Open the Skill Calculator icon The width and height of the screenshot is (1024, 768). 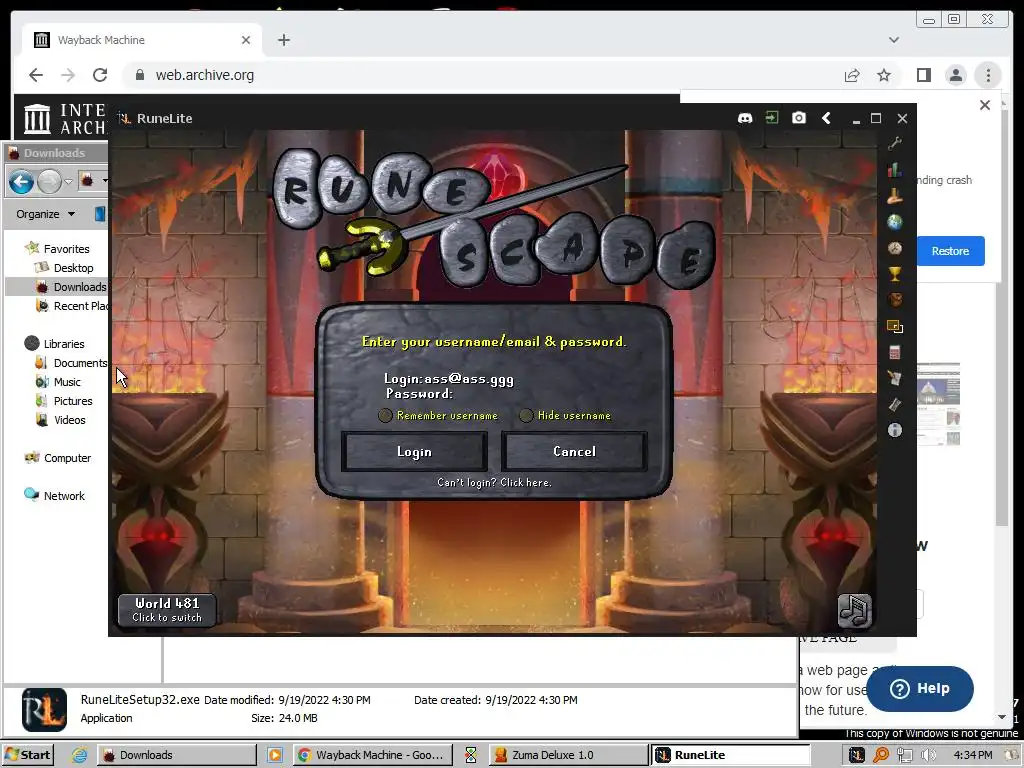click(x=895, y=352)
